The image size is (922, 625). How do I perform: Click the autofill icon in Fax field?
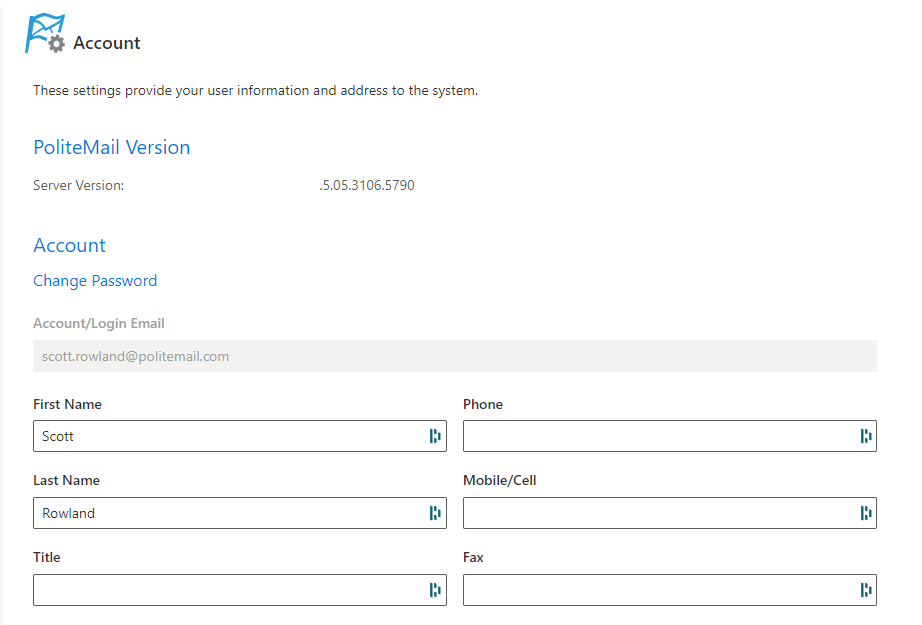(865, 590)
